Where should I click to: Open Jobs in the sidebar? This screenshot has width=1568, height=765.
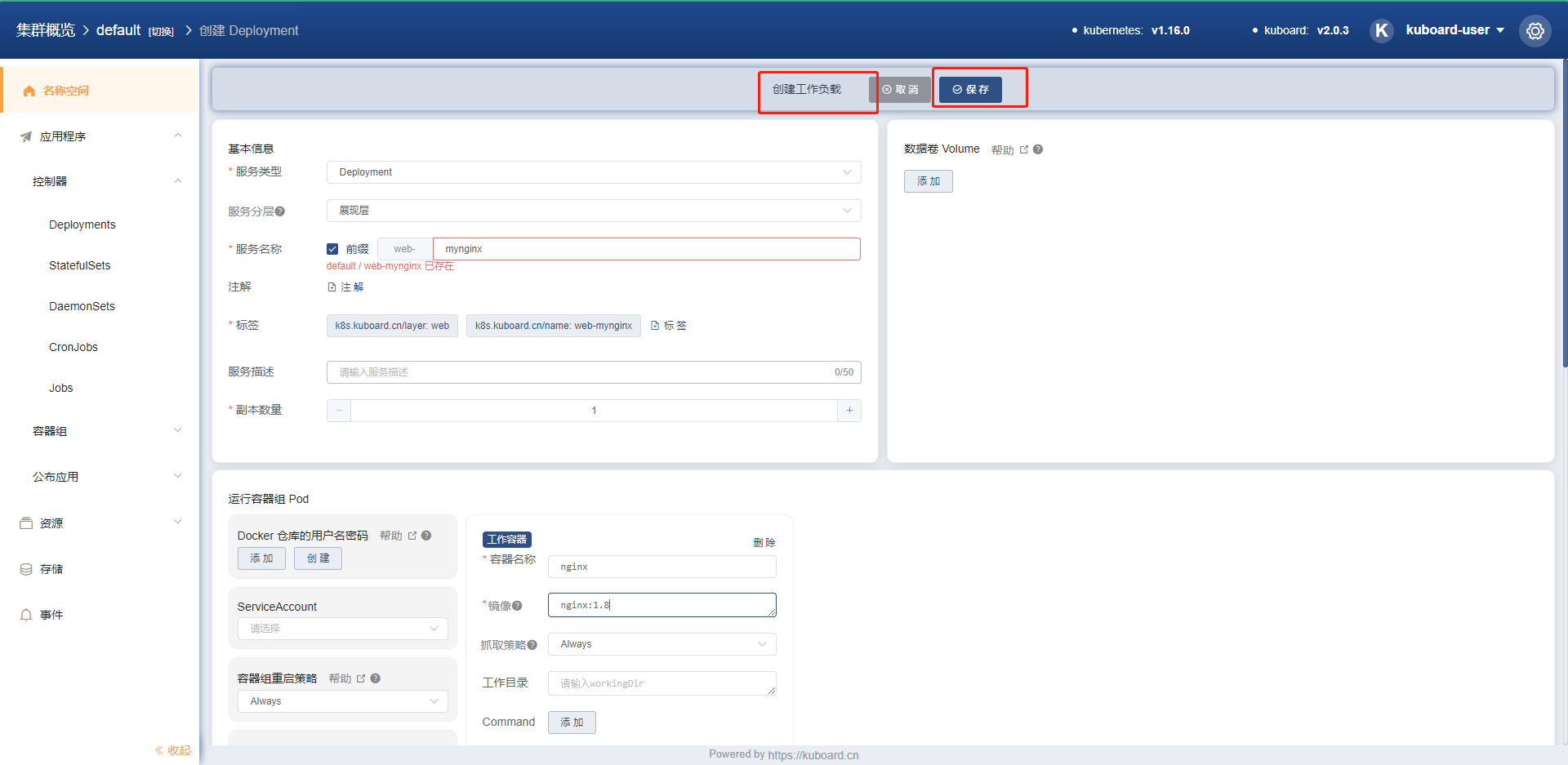pyautogui.click(x=61, y=388)
